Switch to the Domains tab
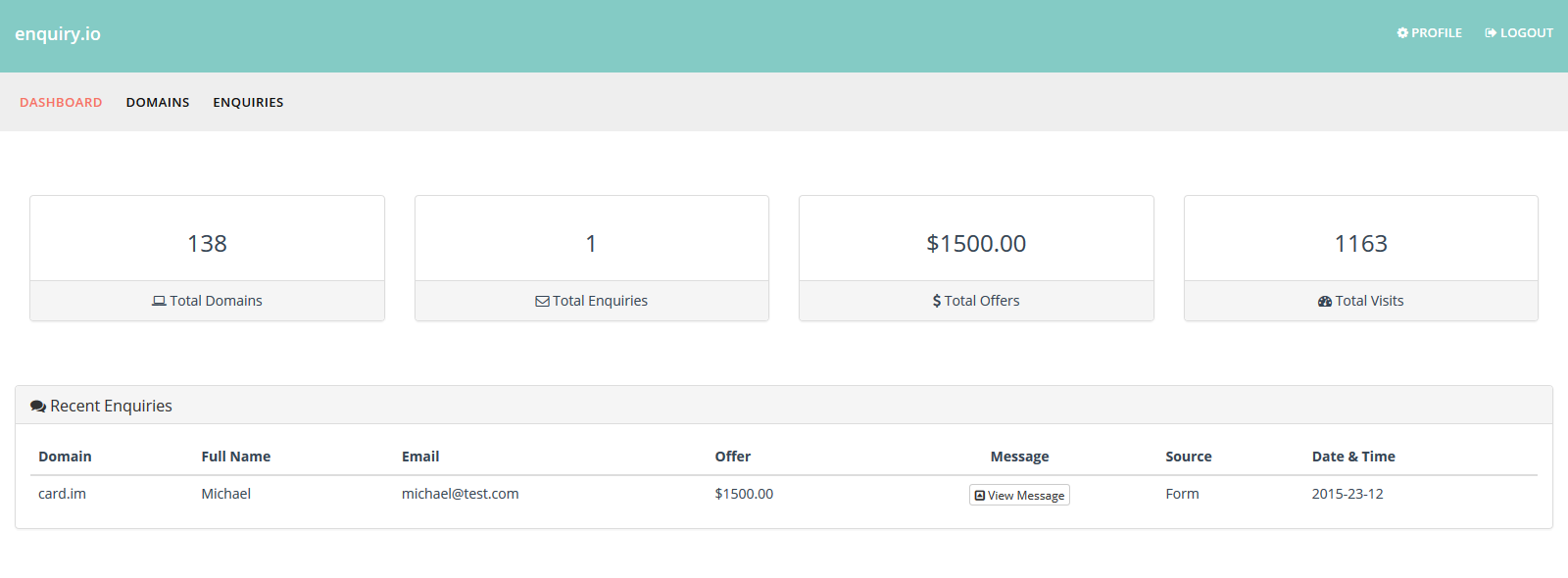The image size is (1568, 578). point(158,102)
